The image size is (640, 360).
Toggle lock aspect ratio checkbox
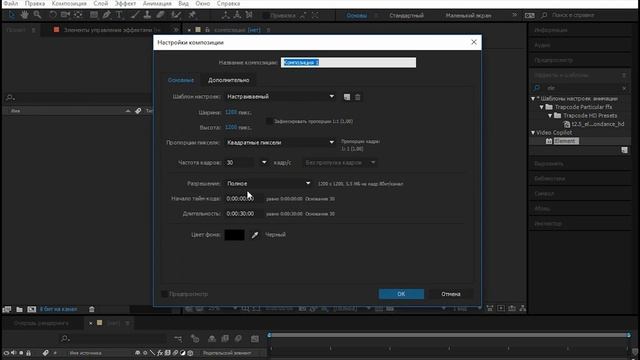(x=269, y=121)
